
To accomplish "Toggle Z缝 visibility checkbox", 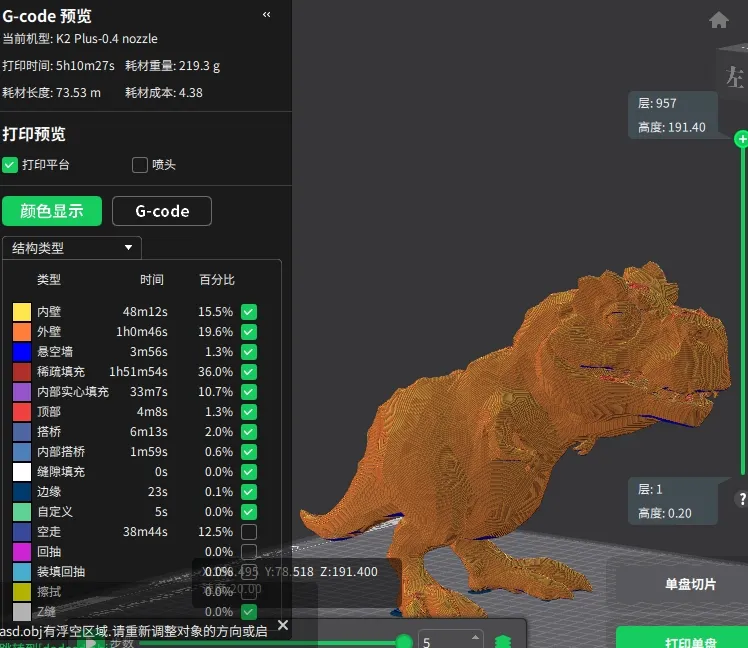I will click(x=249, y=612).
